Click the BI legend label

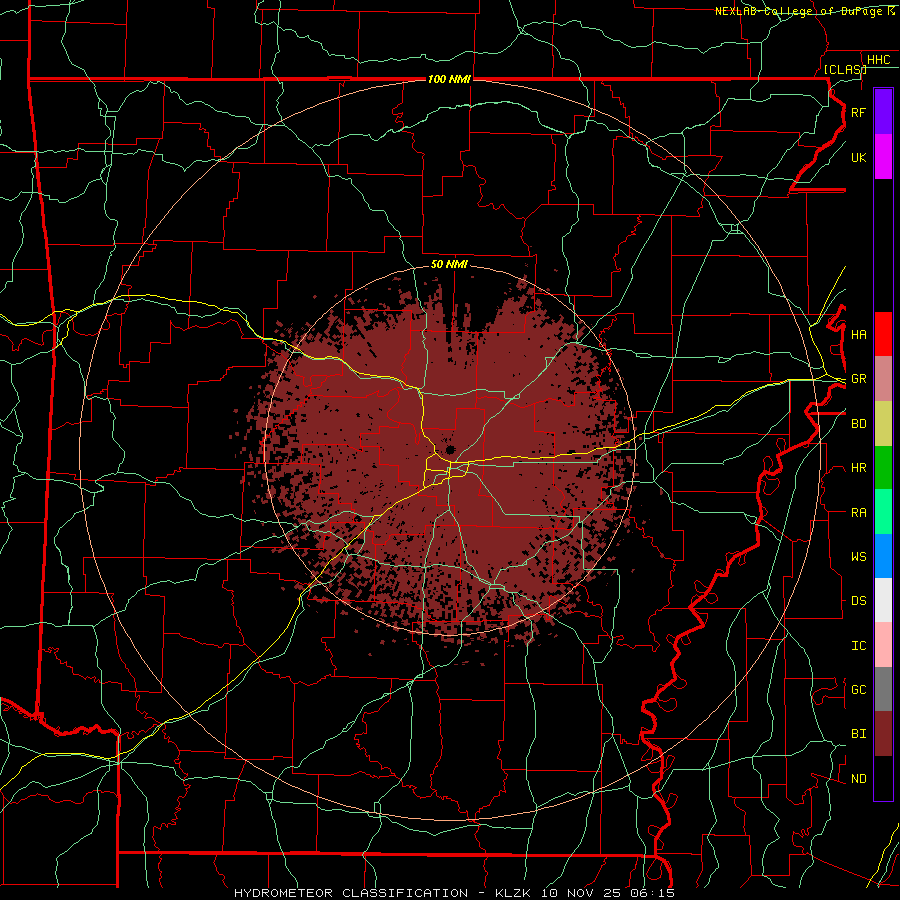point(858,734)
